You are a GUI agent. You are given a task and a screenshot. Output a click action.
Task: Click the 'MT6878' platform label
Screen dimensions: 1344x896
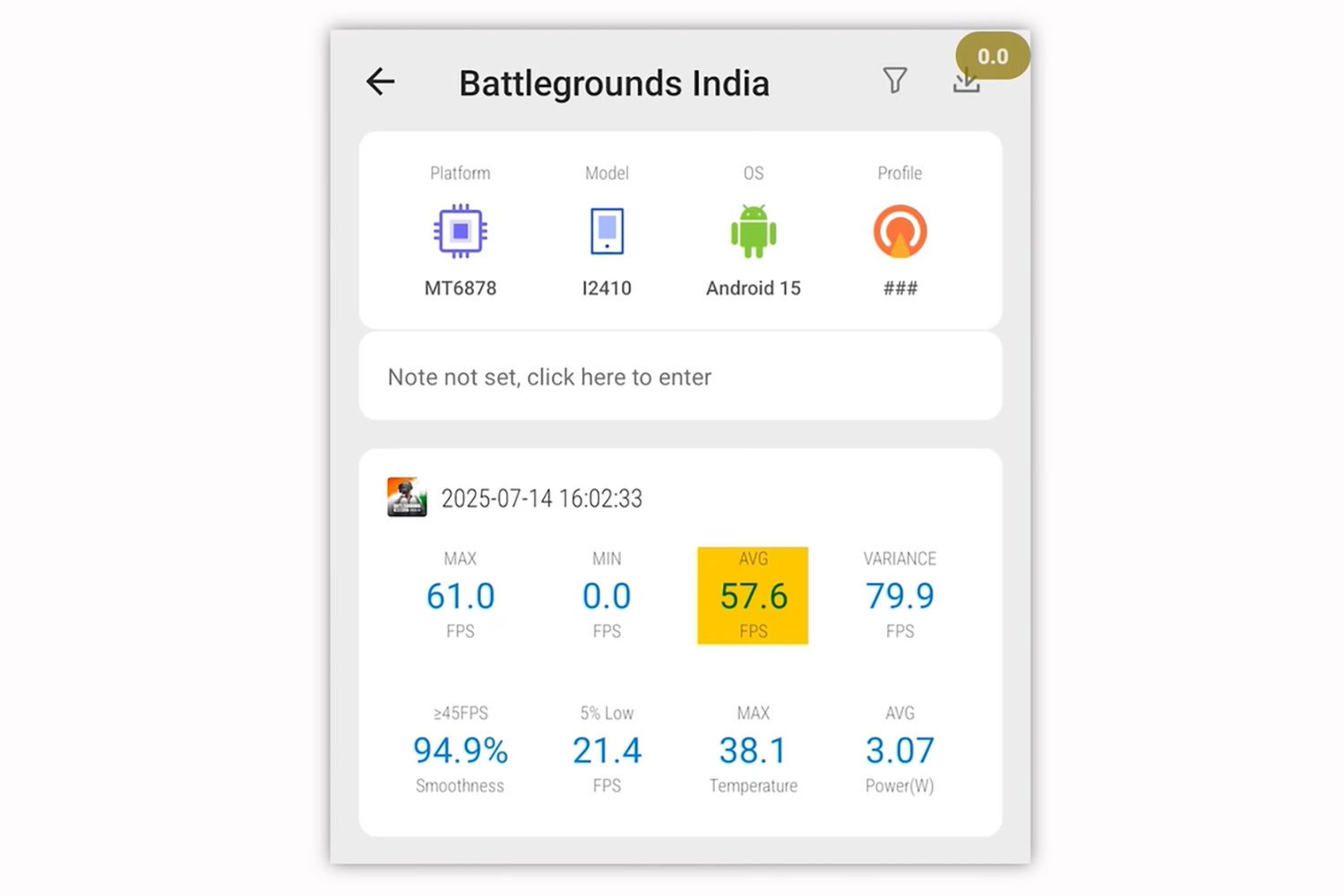461,288
